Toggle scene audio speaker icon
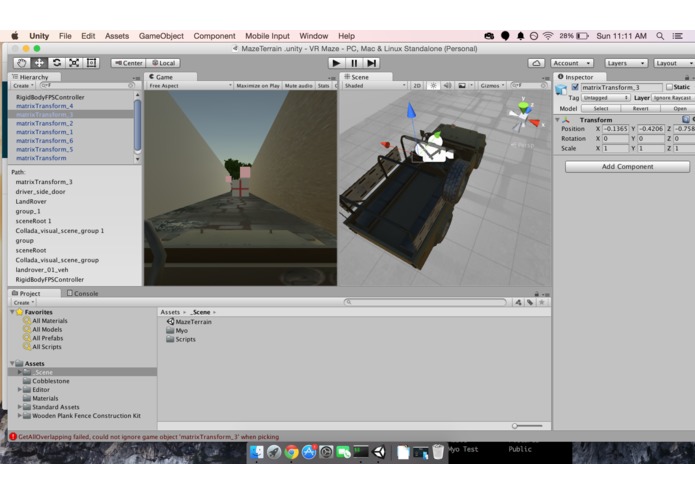 coord(448,86)
